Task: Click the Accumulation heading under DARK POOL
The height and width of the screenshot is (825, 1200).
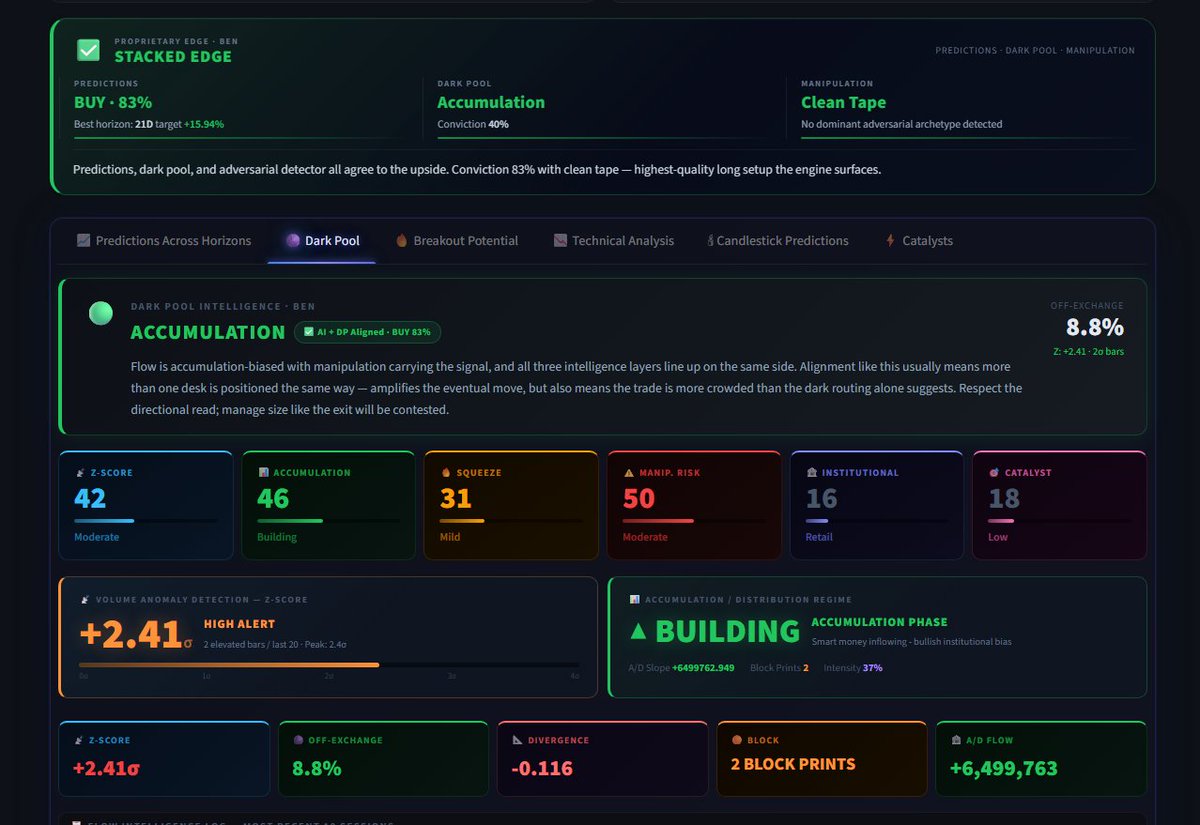Action: 491,102
